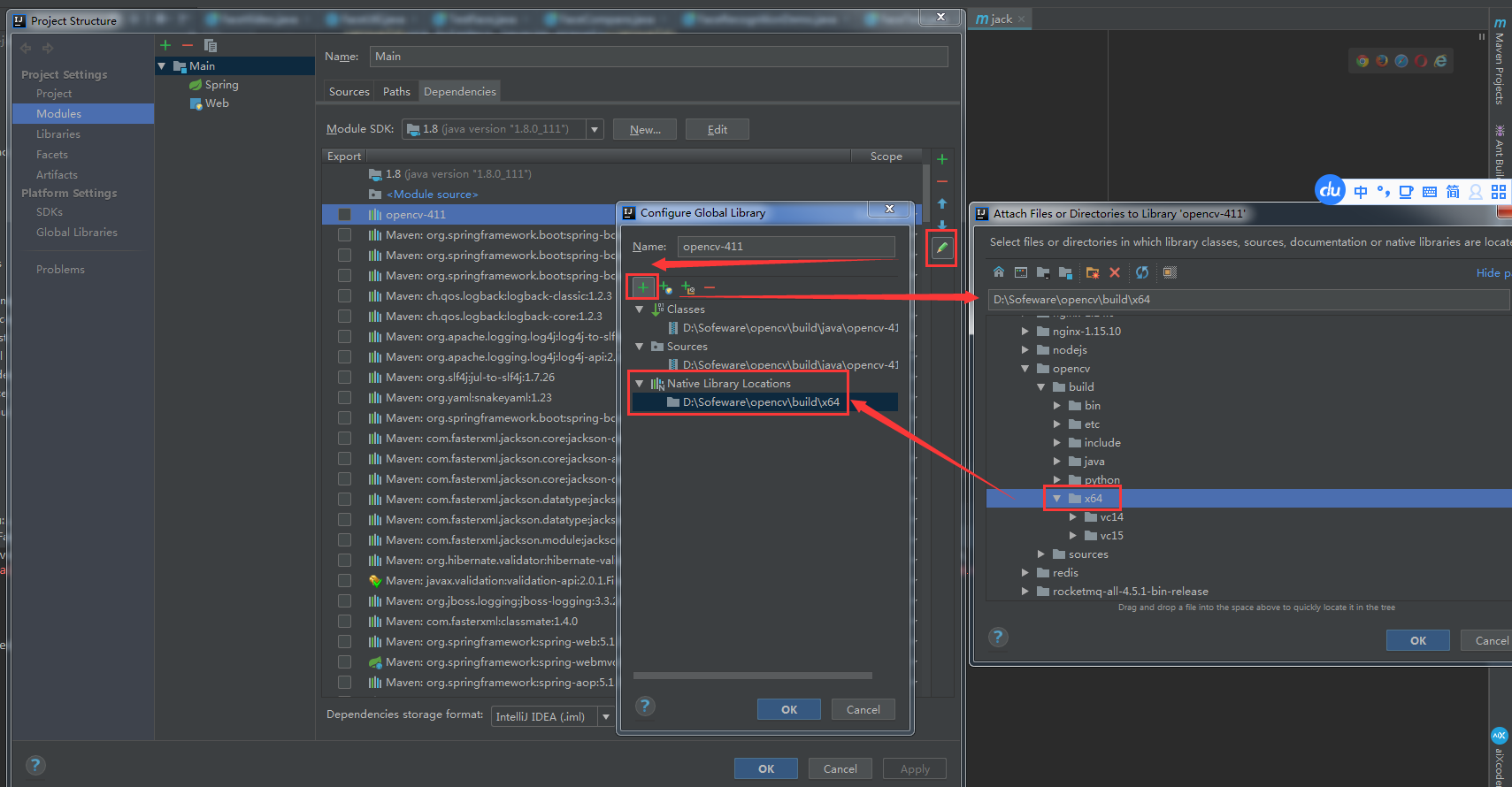Open Chrome from the browser preview icons
The image size is (1512, 787).
1362,61
